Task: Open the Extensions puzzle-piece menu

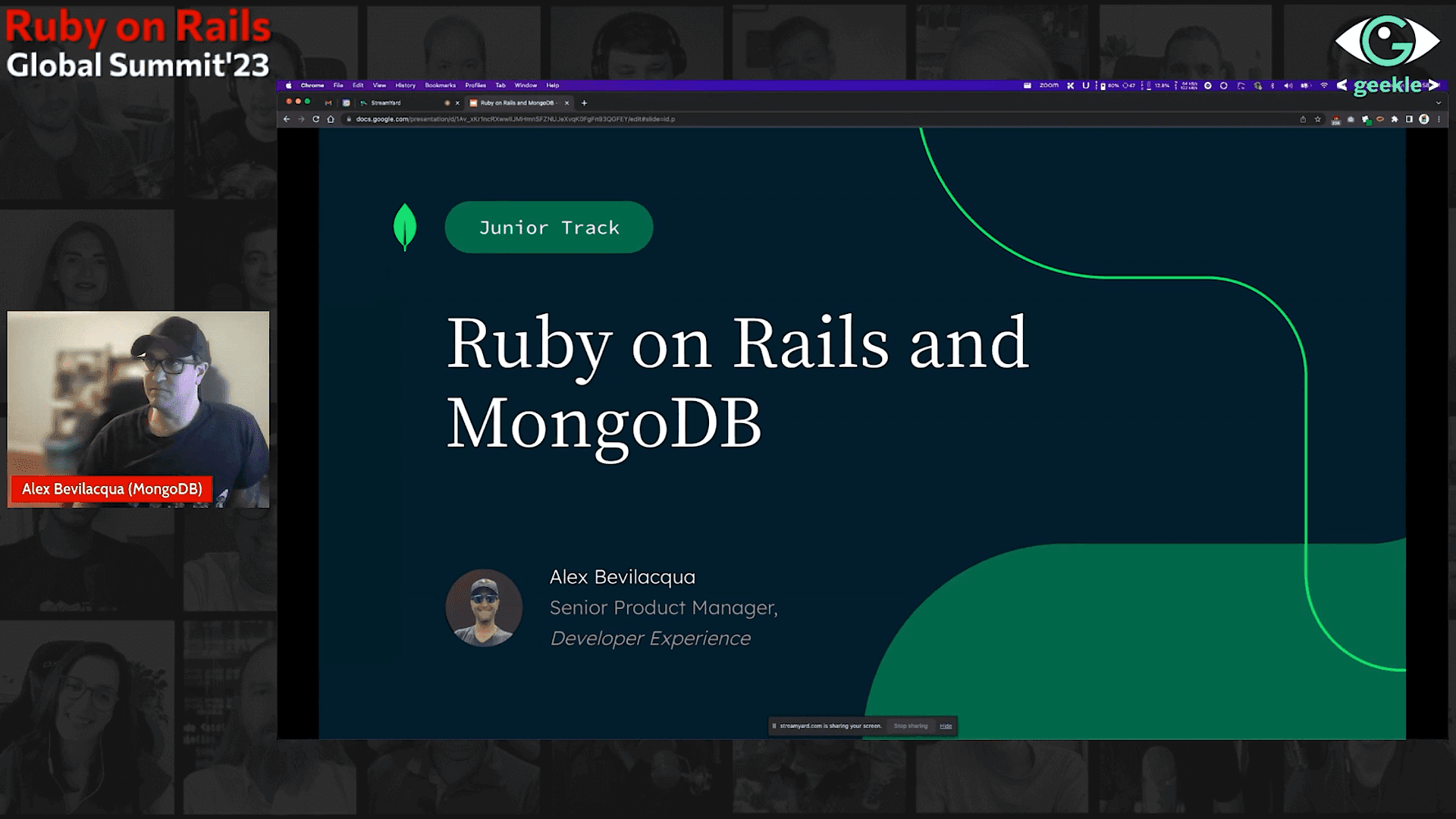Action: pos(1395,119)
